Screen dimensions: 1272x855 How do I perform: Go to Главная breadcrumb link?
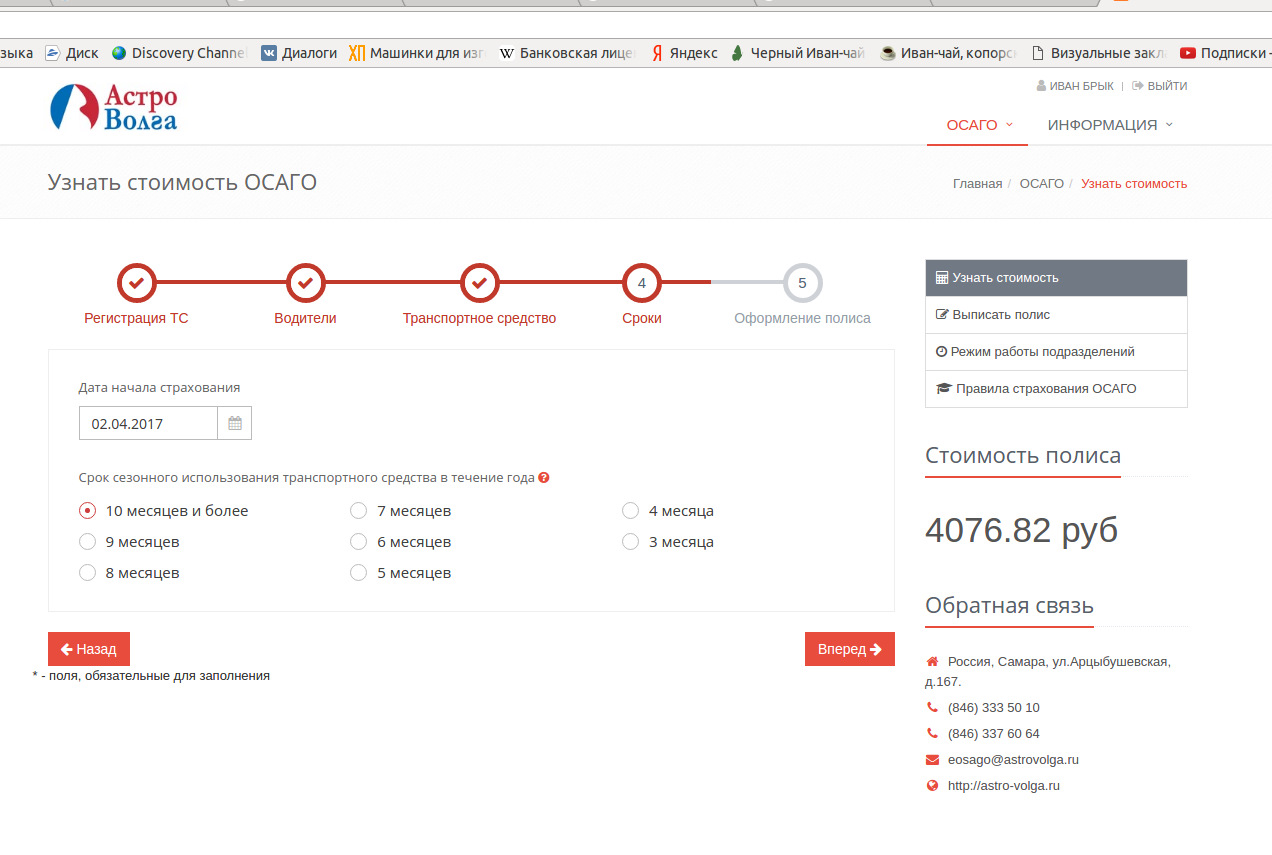977,184
